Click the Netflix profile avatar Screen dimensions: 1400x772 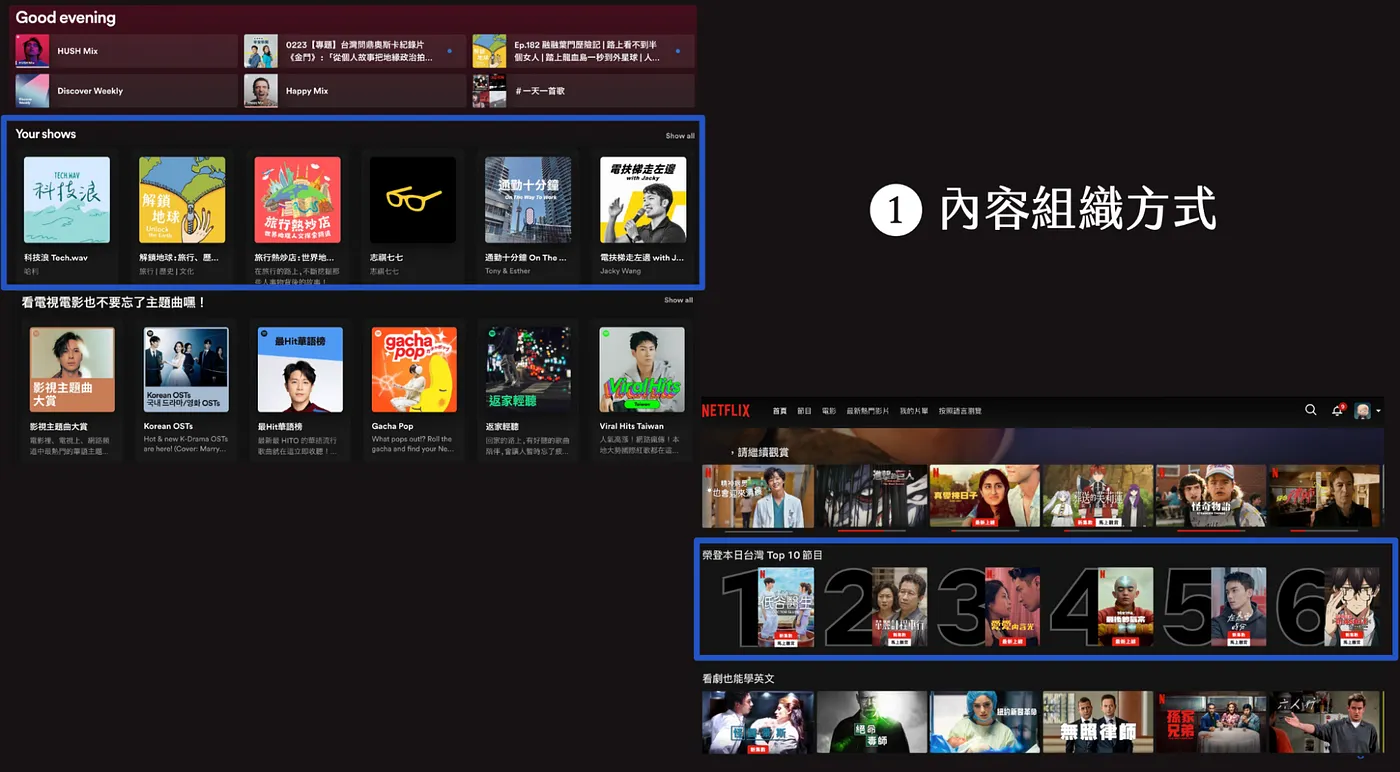[1362, 411]
